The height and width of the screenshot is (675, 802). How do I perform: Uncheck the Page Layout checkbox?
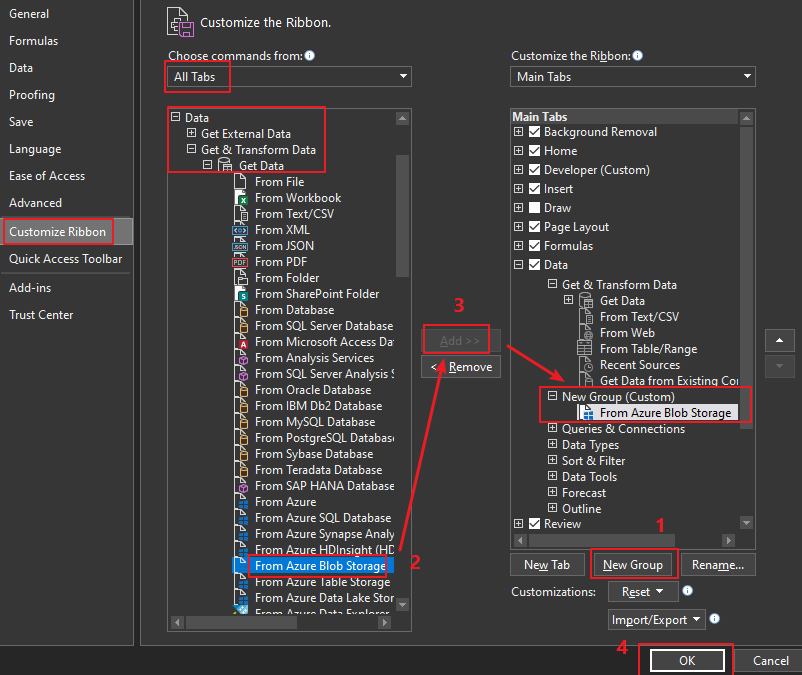534,227
